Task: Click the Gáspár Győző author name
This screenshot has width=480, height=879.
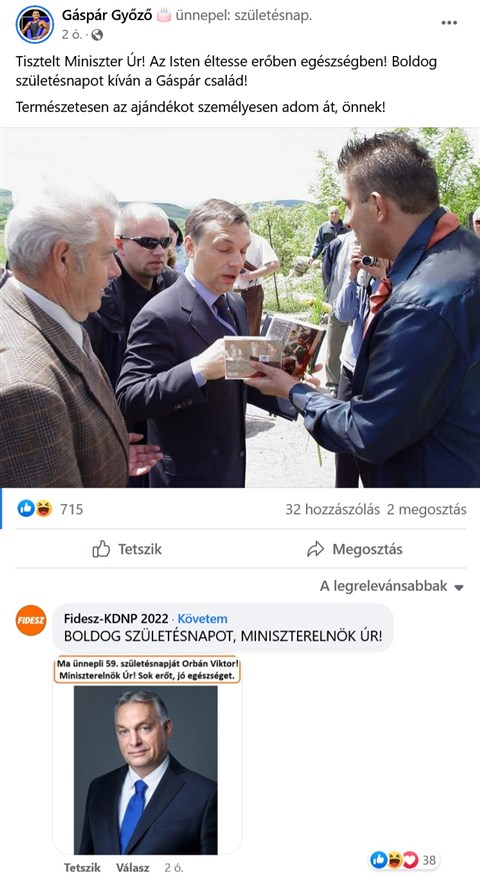Action: click(x=107, y=16)
